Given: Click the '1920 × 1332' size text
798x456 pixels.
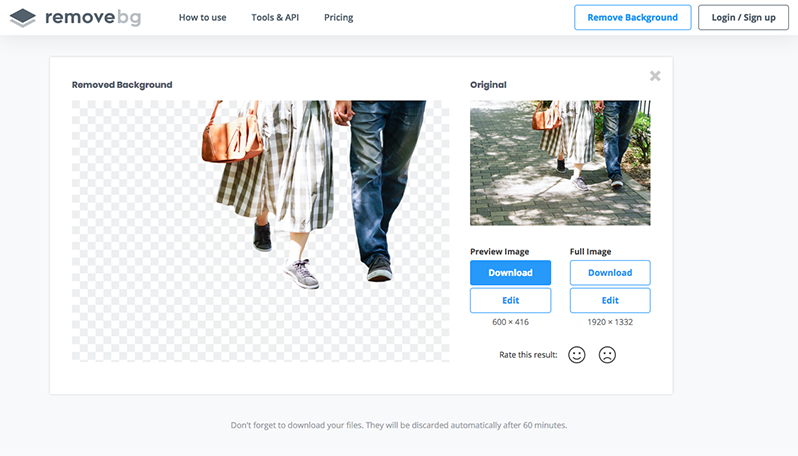Looking at the screenshot, I should coord(610,322).
